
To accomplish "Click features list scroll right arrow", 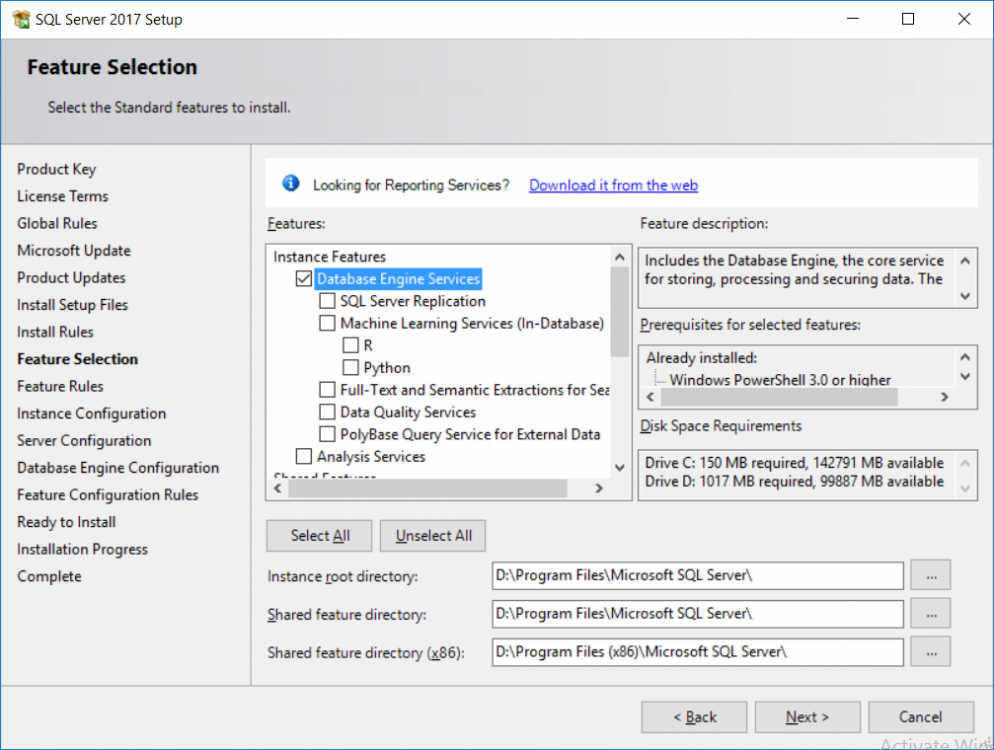I will click(599, 488).
